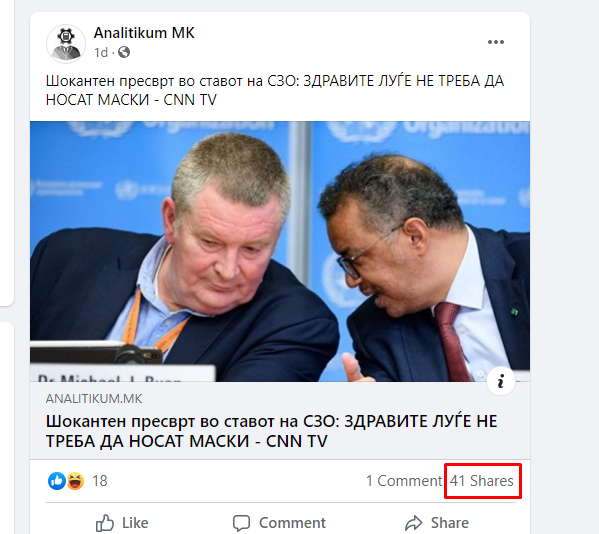Open the article preview photo
The width and height of the screenshot is (599, 534).
(280, 251)
